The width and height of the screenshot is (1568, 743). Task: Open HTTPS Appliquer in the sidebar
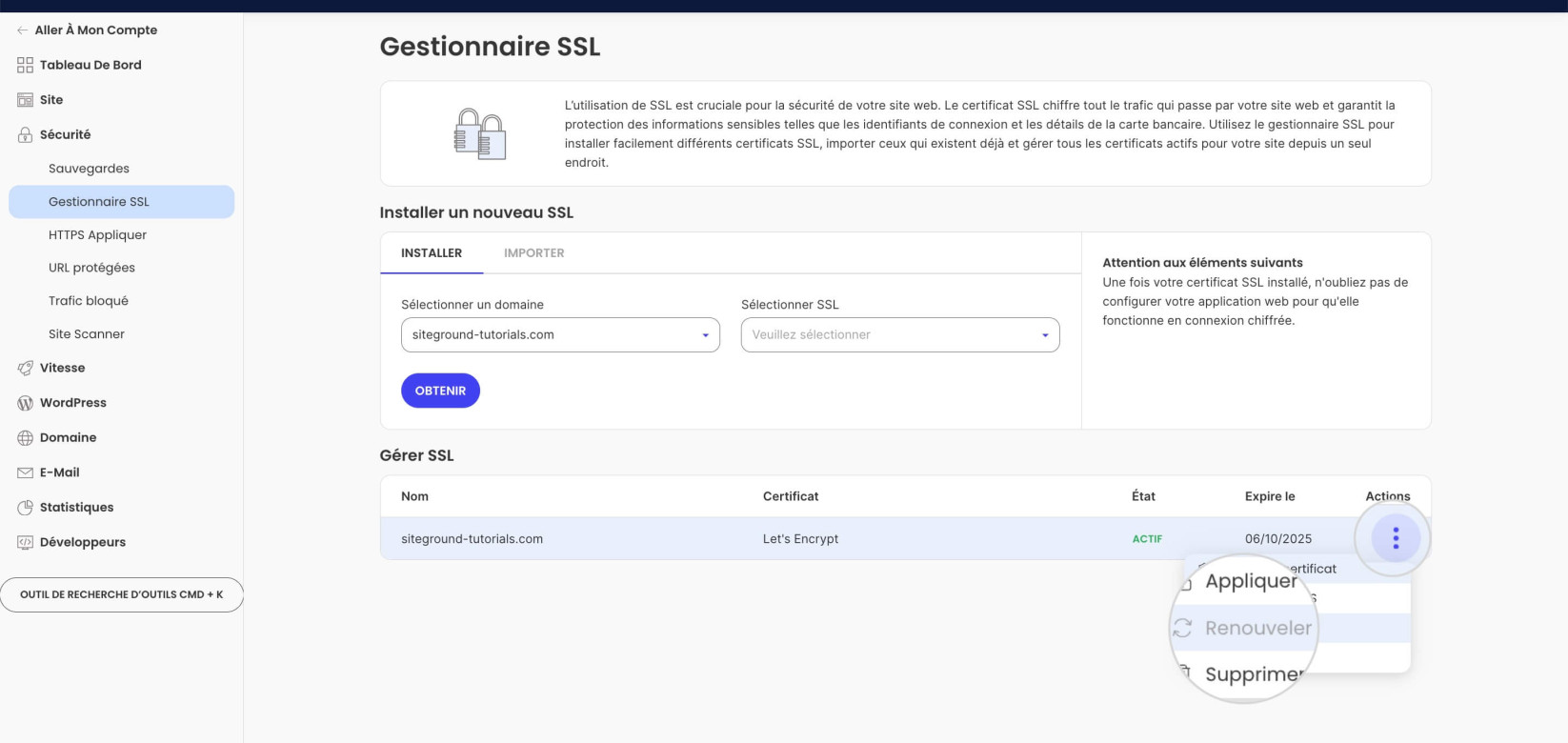pyautogui.click(x=97, y=235)
